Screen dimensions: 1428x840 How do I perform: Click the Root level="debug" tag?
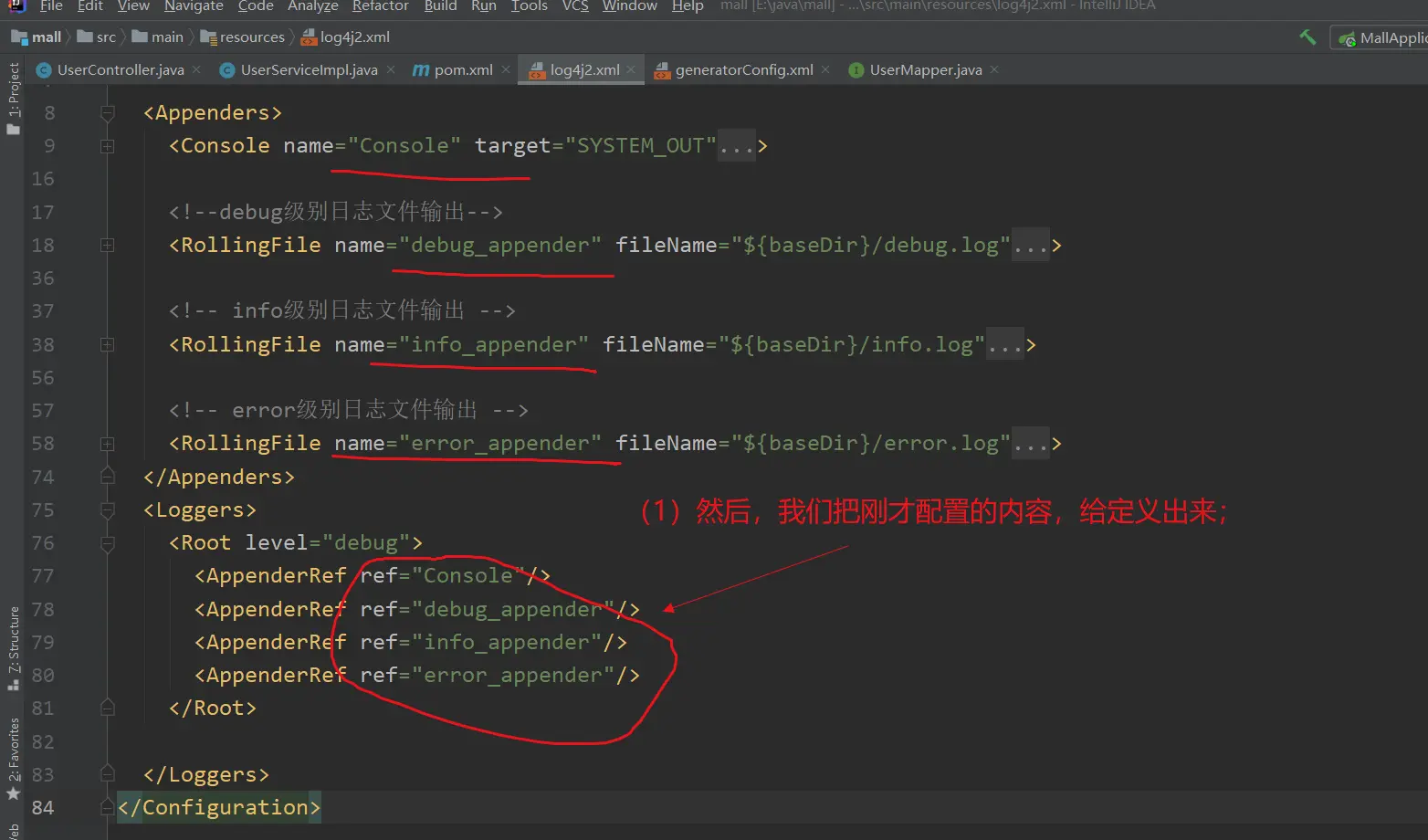tap(296, 543)
